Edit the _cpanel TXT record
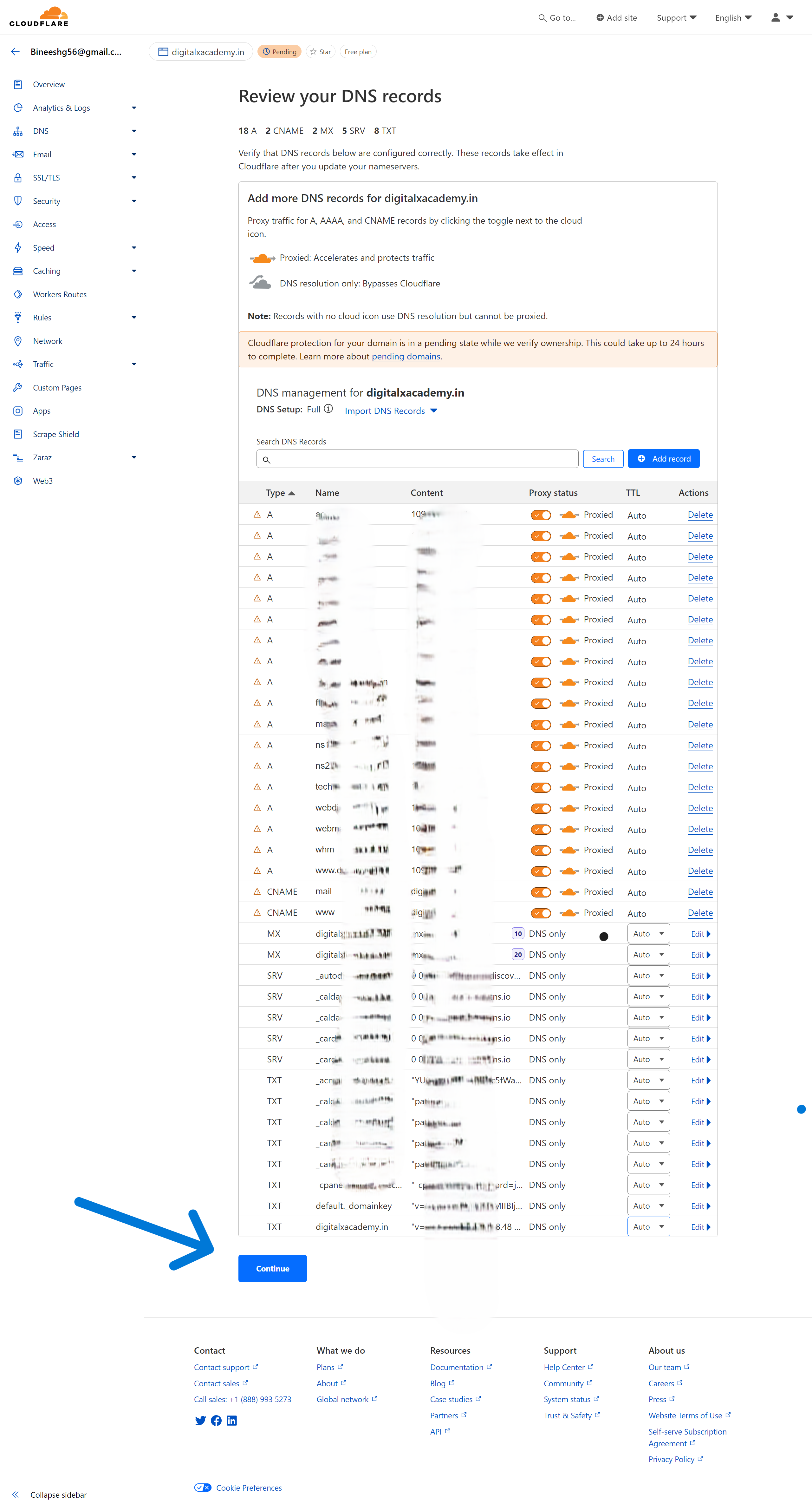 coord(701,1185)
